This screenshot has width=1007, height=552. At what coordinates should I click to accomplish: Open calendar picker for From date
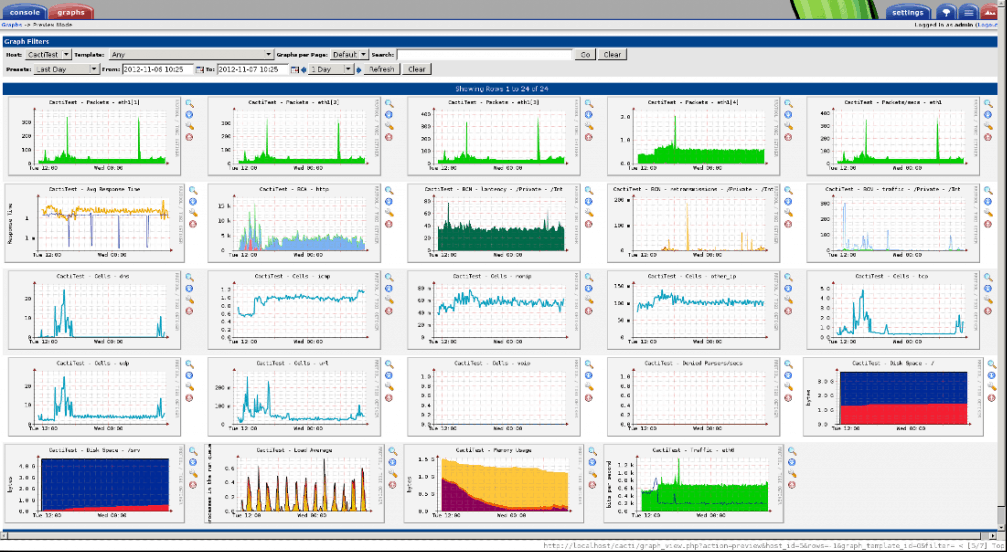[x=199, y=70]
